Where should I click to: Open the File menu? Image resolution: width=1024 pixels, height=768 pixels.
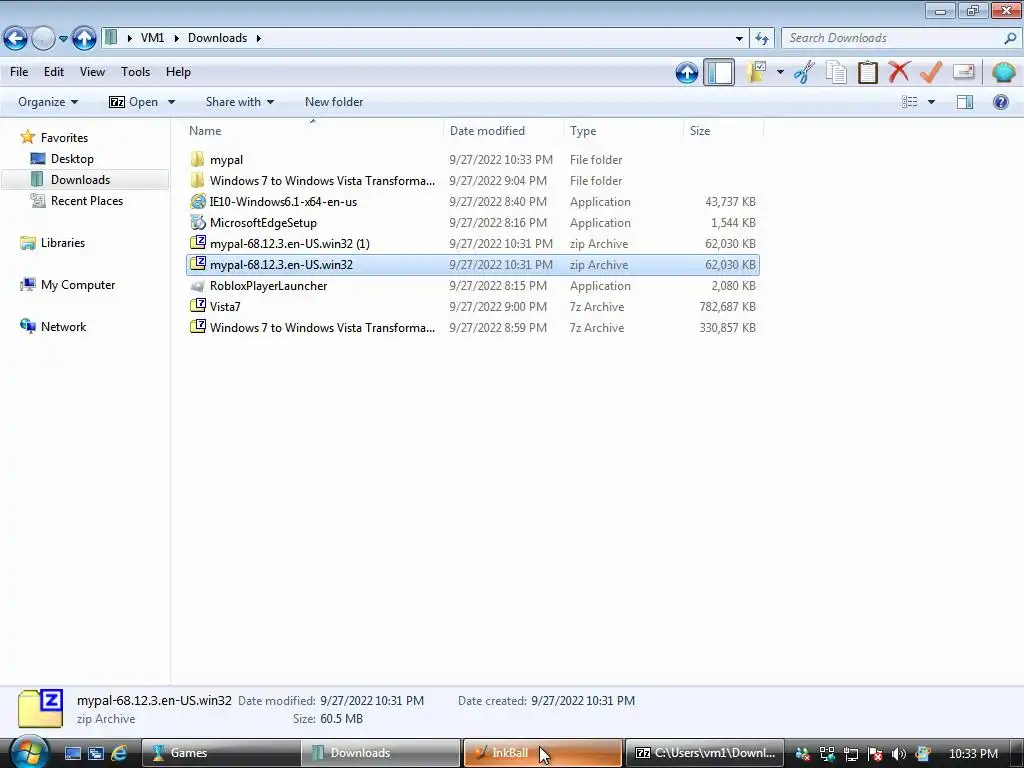pyautogui.click(x=19, y=72)
